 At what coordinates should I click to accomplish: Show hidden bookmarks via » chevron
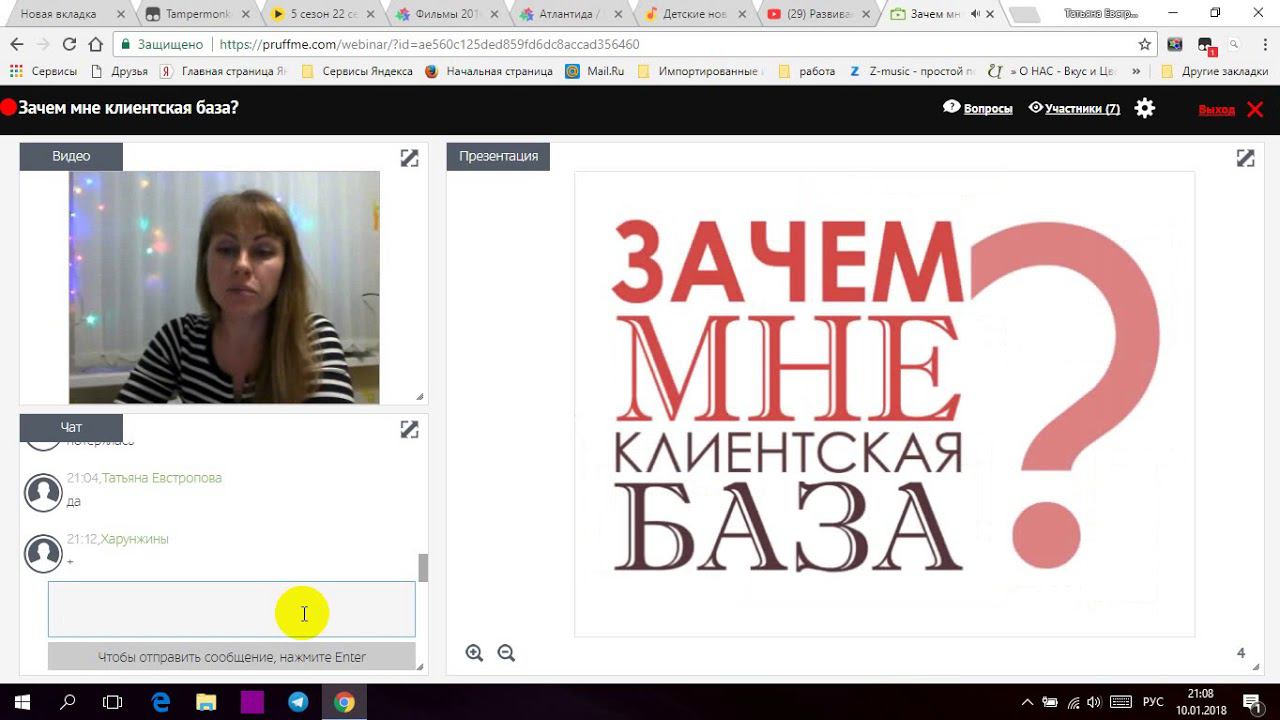pyautogui.click(x=1135, y=71)
